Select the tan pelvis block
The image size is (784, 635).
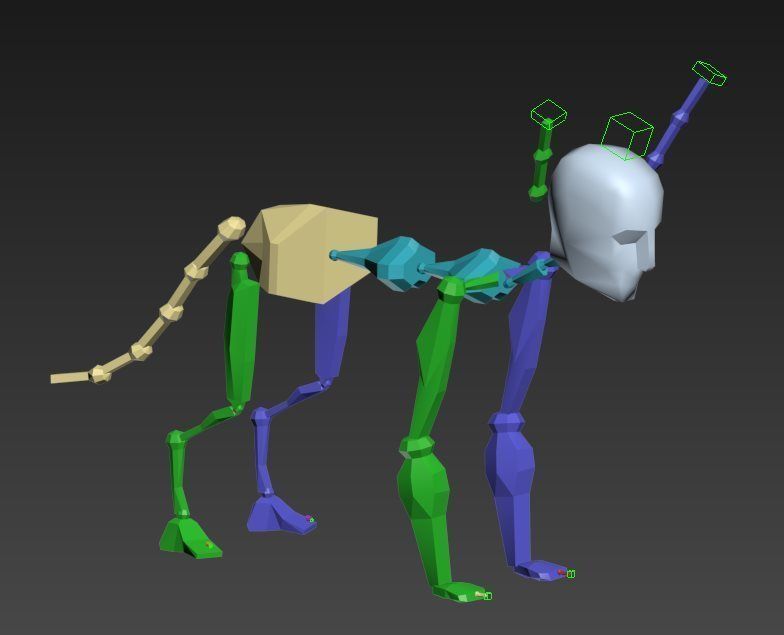(310, 252)
